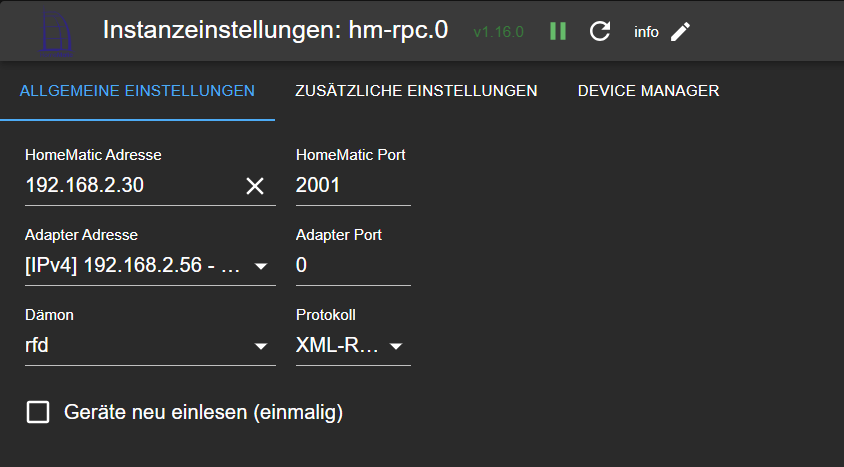Click the Geräte neu einlesen label text
844x467 pixels.
click(x=203, y=412)
